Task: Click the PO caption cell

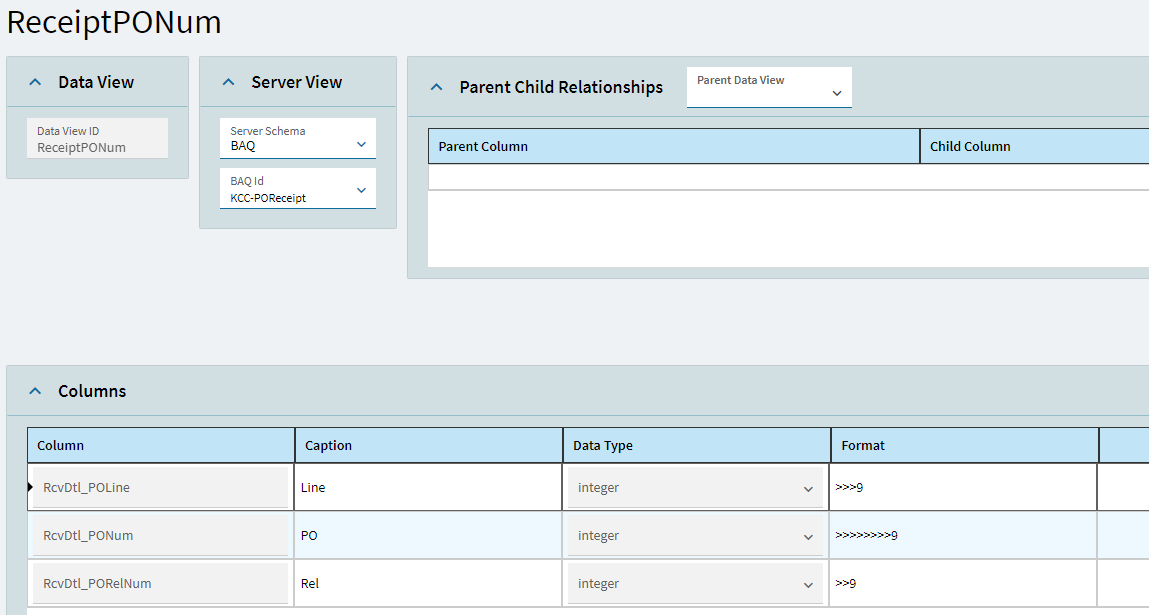Action: point(428,536)
